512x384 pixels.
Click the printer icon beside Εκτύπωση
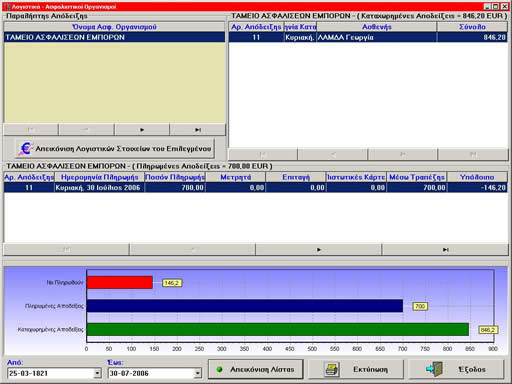pyautogui.click(x=332, y=369)
